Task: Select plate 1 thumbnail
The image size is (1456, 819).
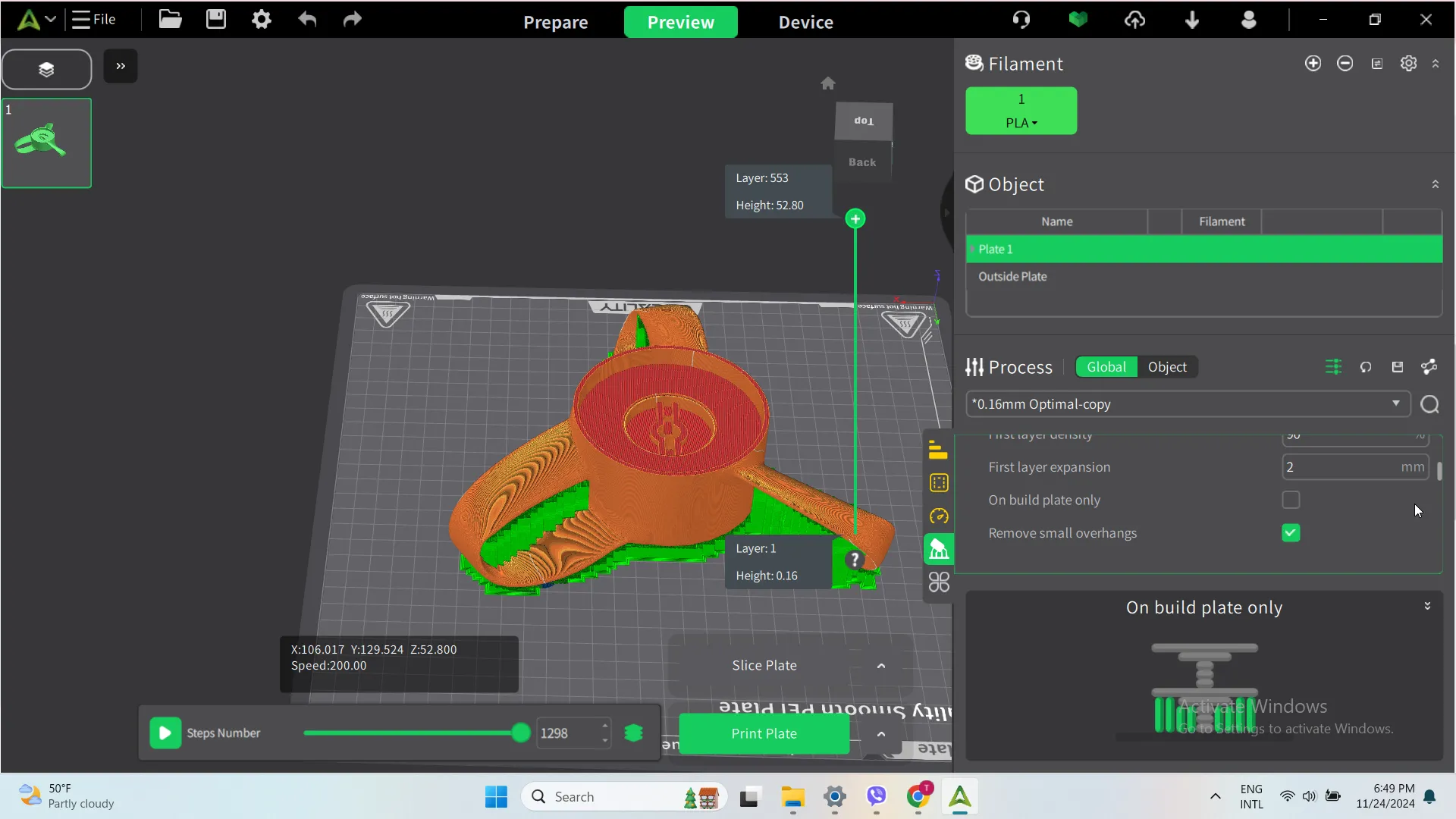Action: [46, 143]
